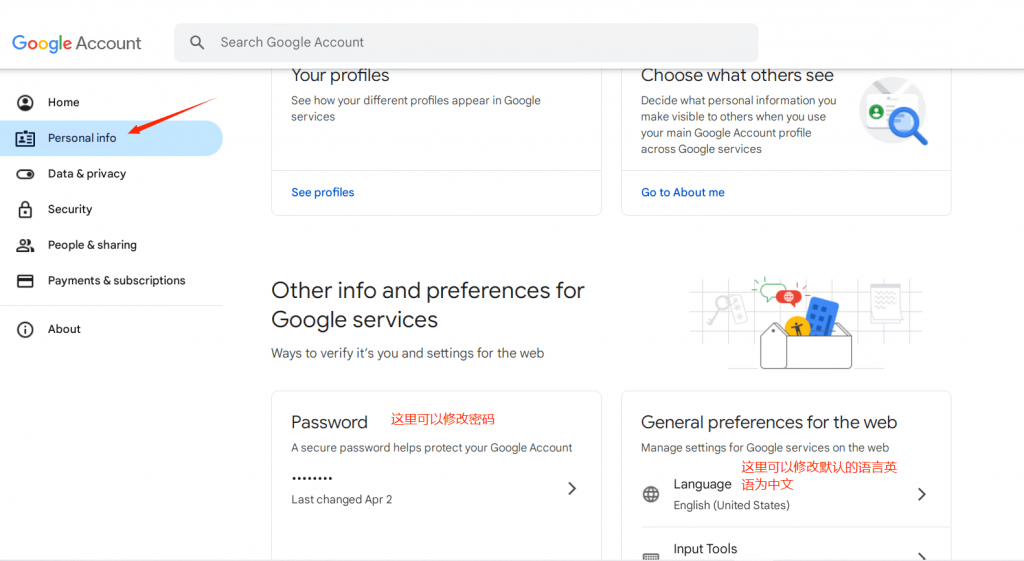The height and width of the screenshot is (561, 1024).
Task: Click the About me magnifier illustration
Action: (x=893, y=111)
